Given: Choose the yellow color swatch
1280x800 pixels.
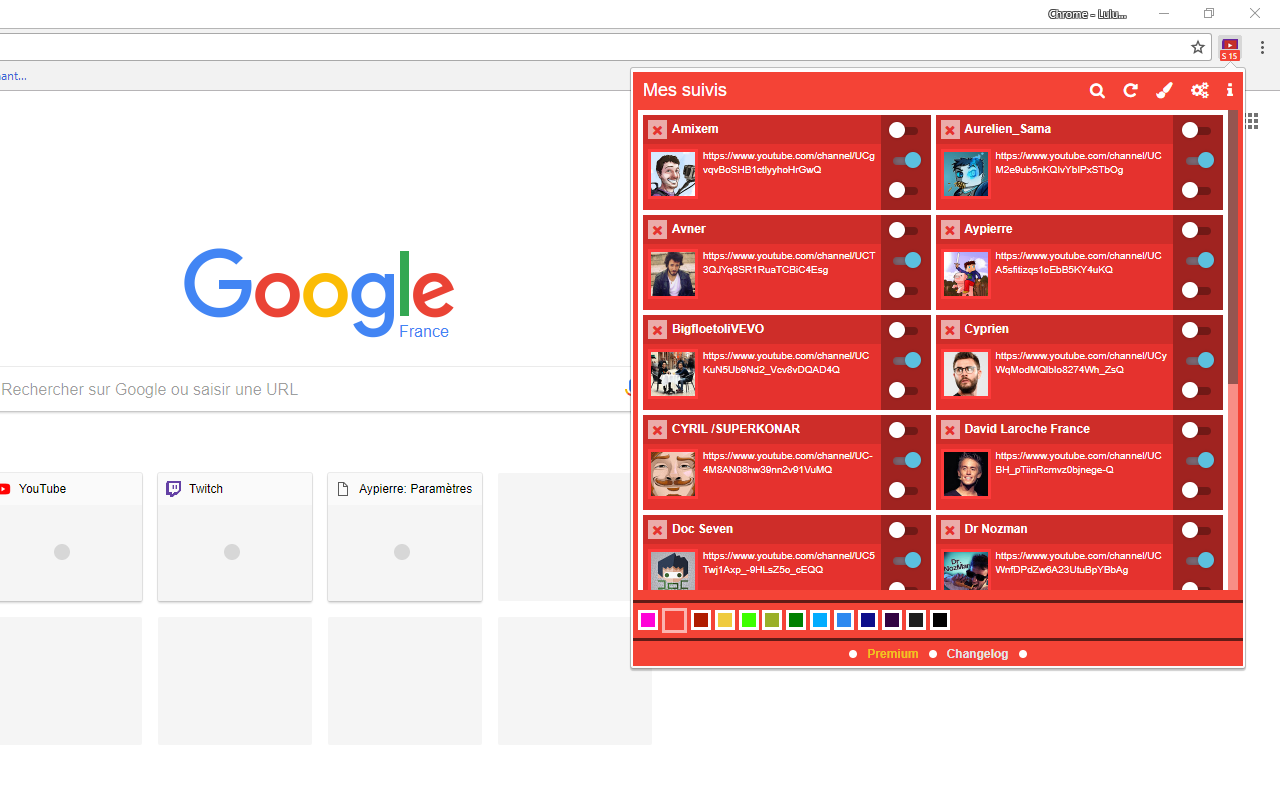Looking at the screenshot, I should tap(724, 620).
